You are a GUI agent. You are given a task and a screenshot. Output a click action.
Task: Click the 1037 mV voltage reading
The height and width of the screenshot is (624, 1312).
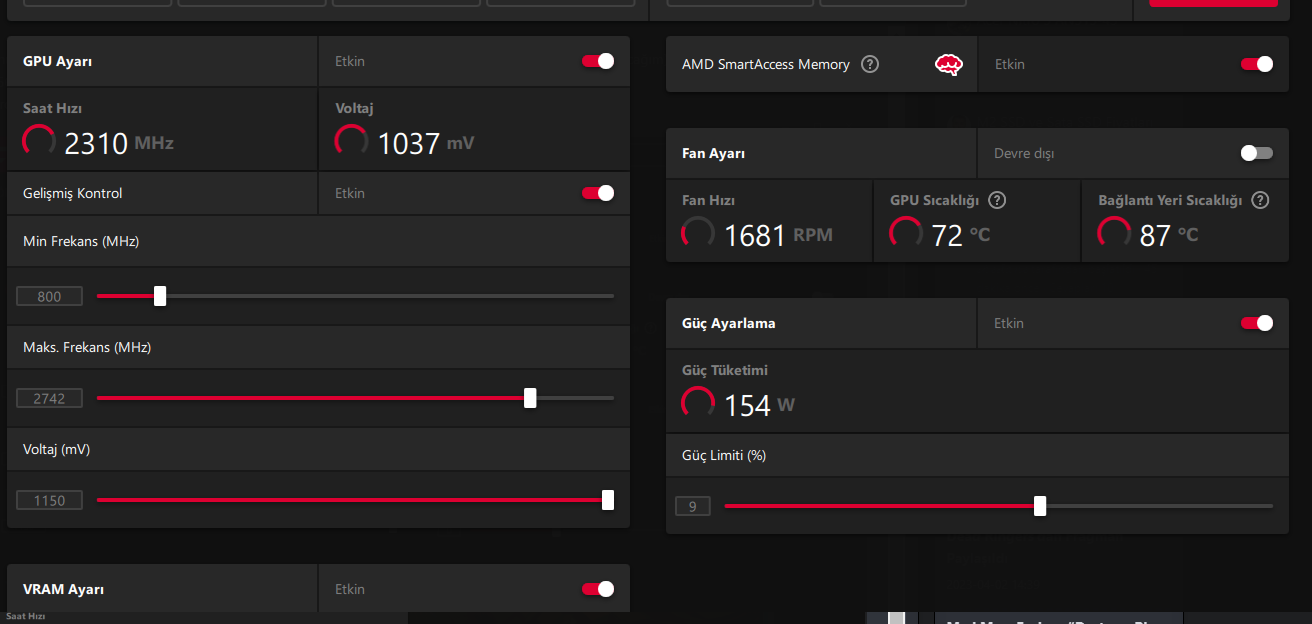426,144
